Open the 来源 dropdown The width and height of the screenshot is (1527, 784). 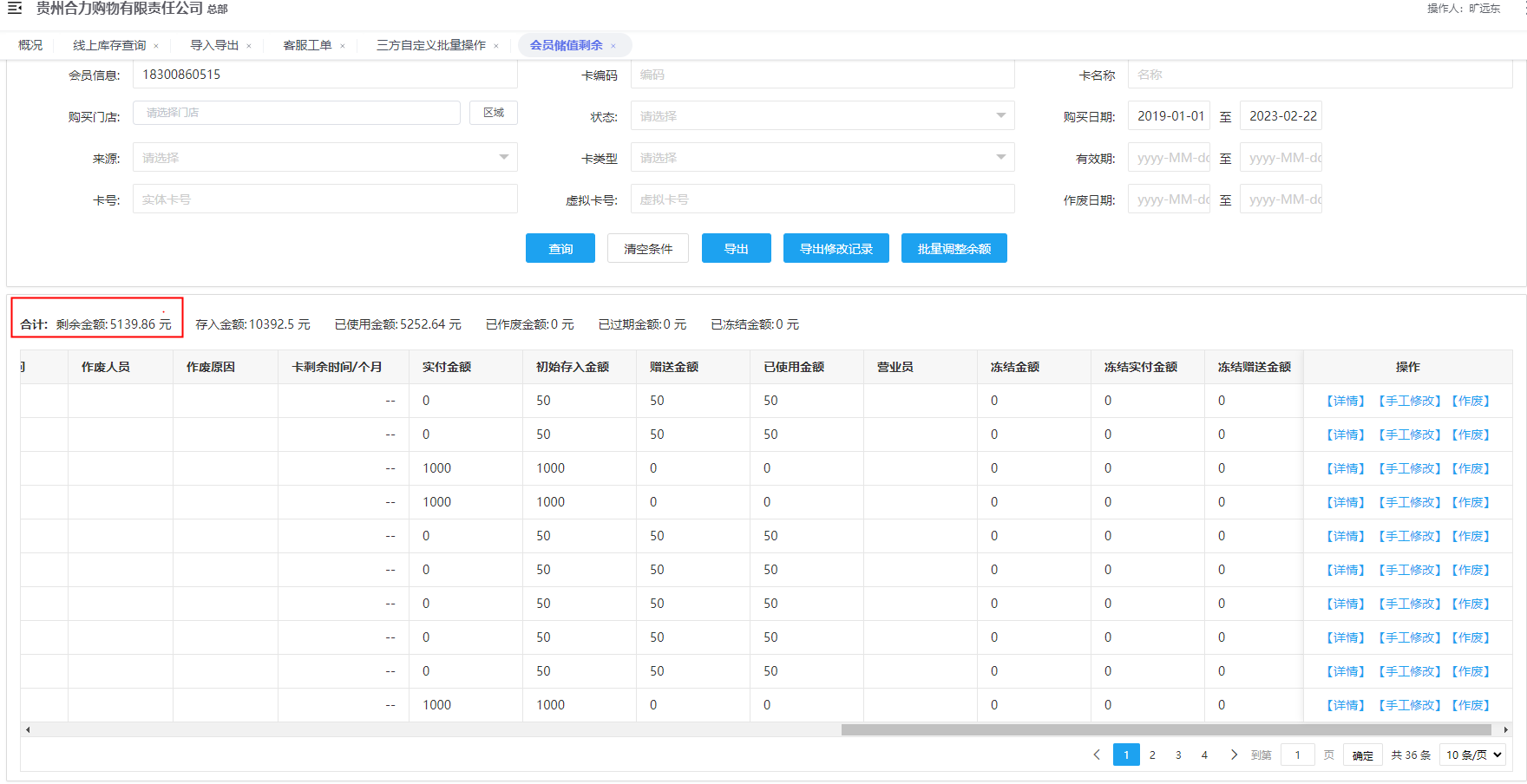point(324,158)
